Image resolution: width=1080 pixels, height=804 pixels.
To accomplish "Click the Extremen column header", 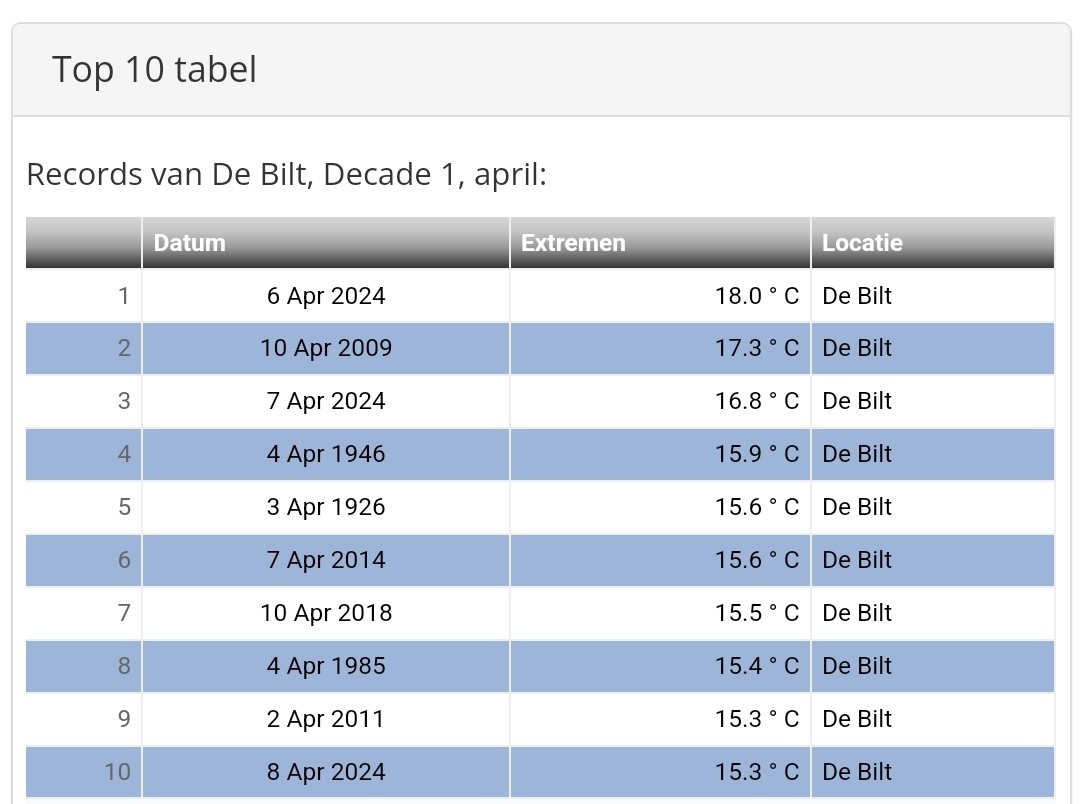I will click(x=573, y=243).
